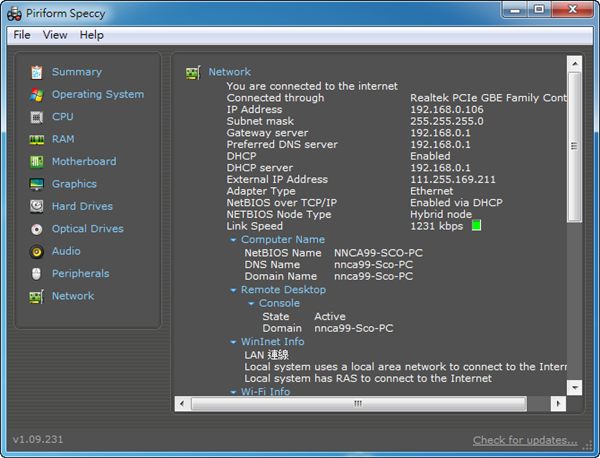Collapse the Computer Name section
Screen dimensions: 600x458
[233, 240]
